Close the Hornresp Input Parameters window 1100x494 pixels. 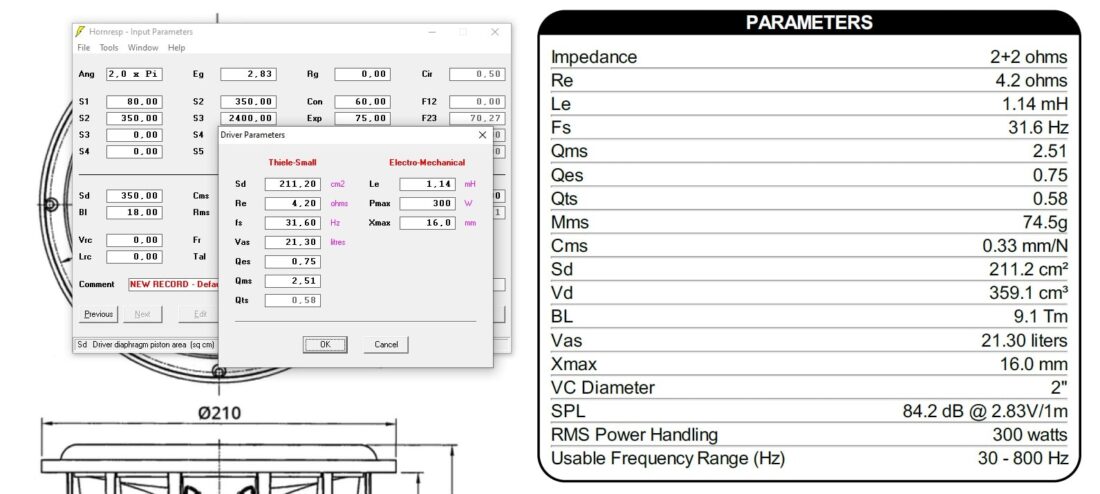pos(495,32)
